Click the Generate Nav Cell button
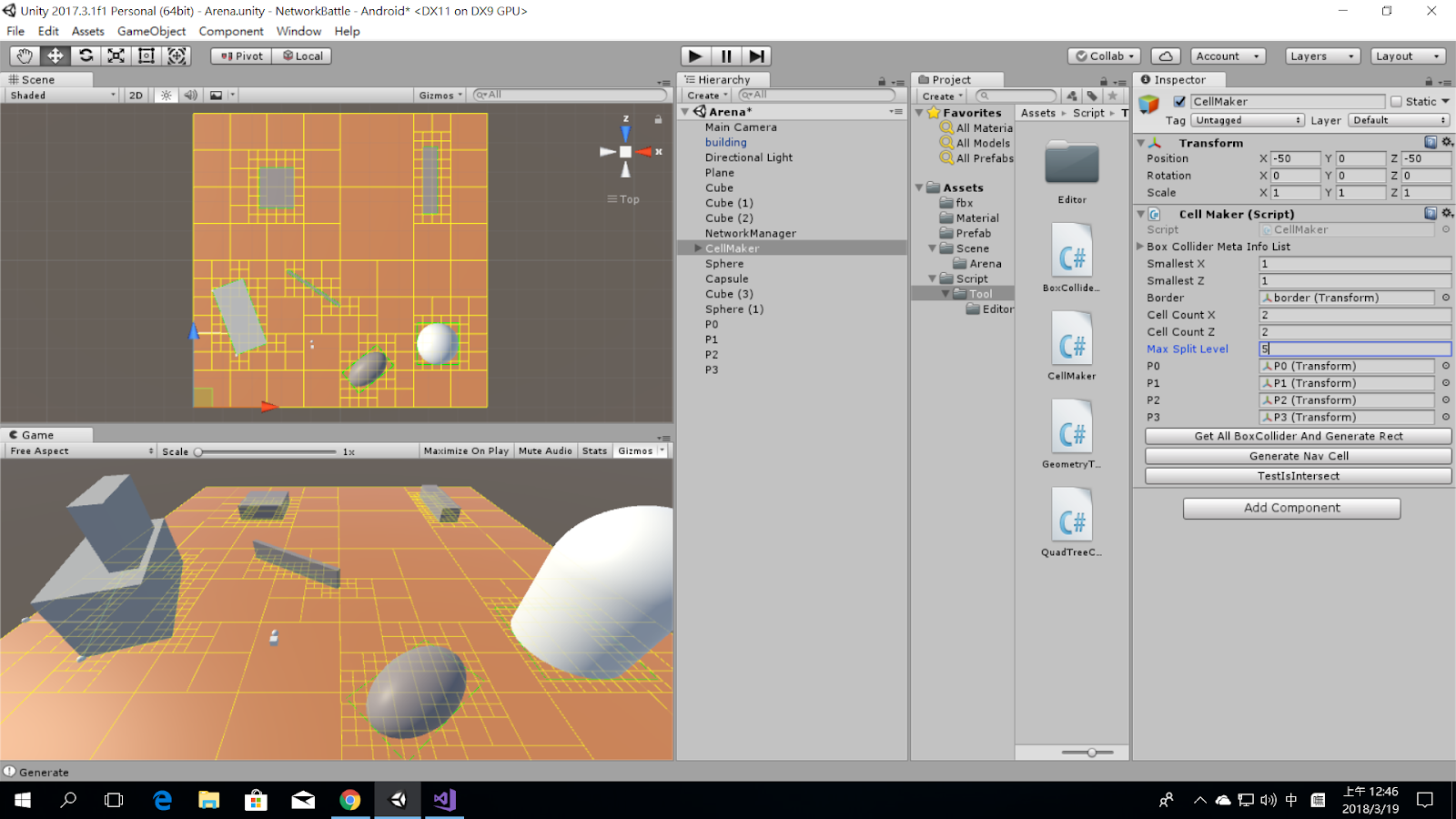 (x=1296, y=455)
